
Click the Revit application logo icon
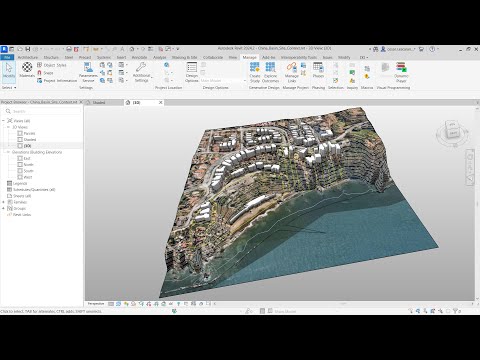(4, 49)
